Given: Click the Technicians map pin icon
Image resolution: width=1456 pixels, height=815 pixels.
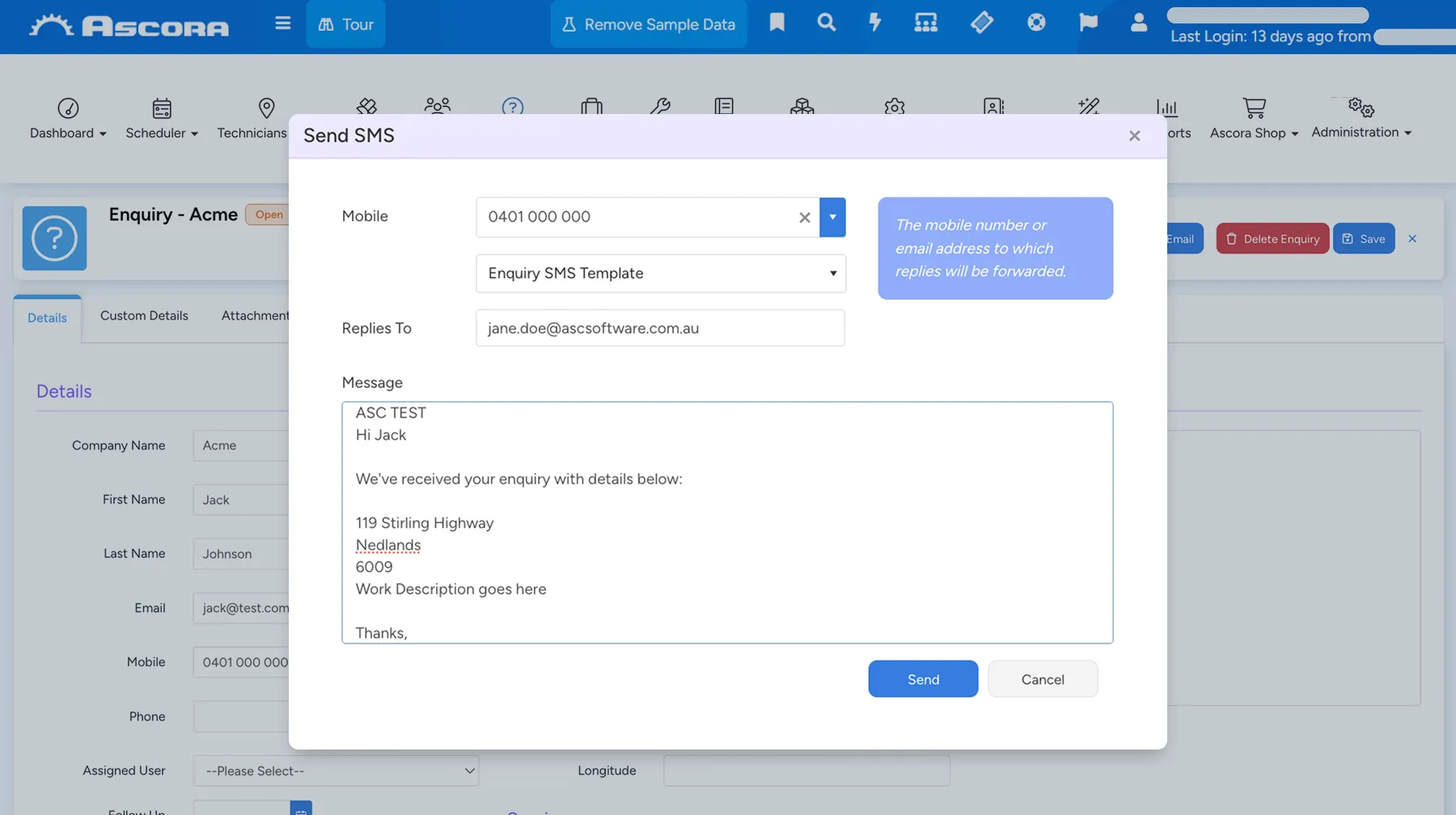Looking at the screenshot, I should pos(266,108).
